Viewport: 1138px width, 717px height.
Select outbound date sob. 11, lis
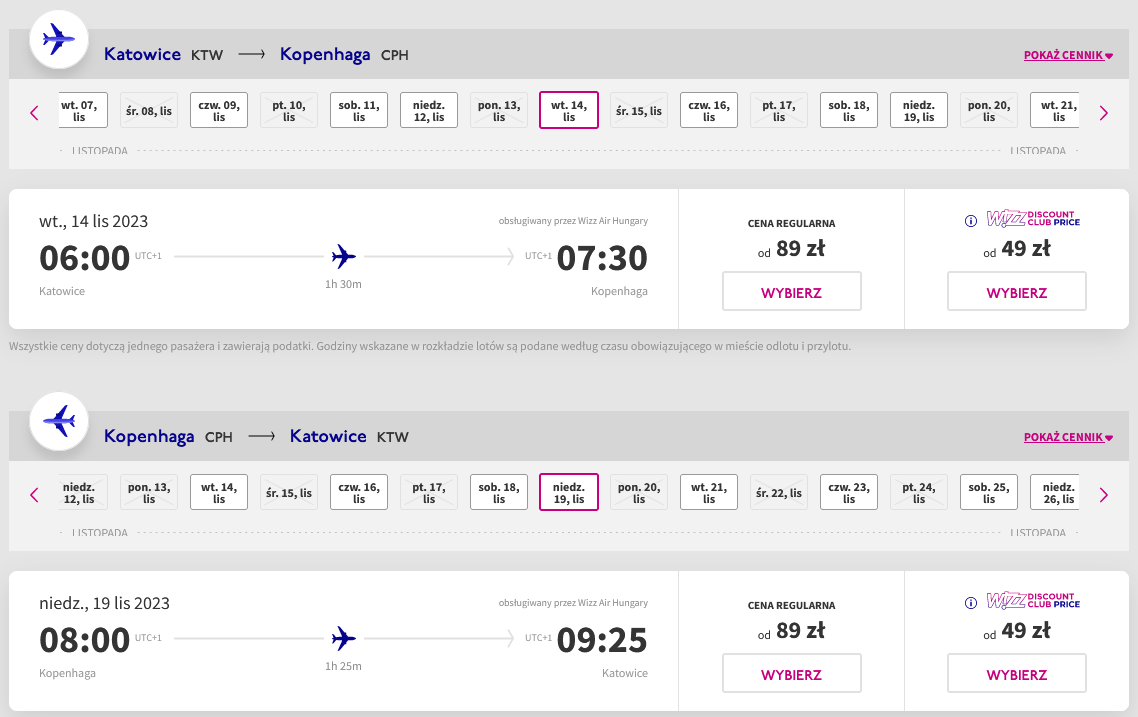(x=359, y=110)
